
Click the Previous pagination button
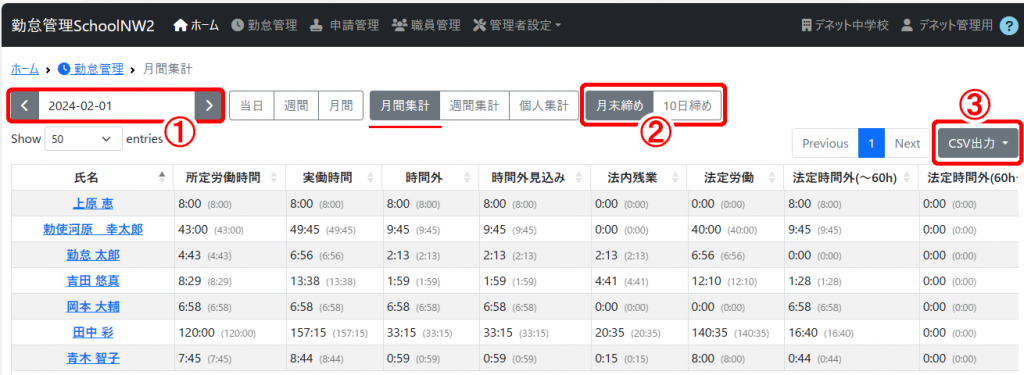click(825, 143)
